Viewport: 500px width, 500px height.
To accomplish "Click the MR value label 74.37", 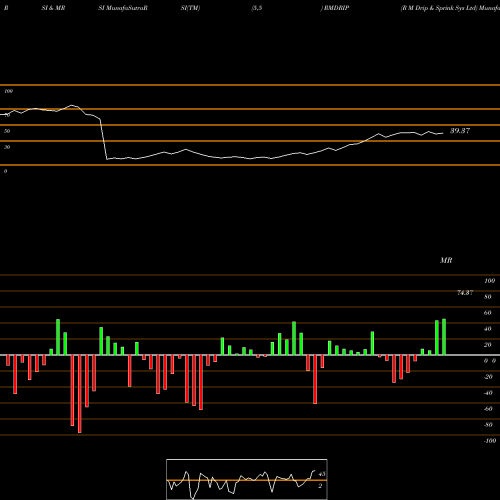I will point(465,293).
